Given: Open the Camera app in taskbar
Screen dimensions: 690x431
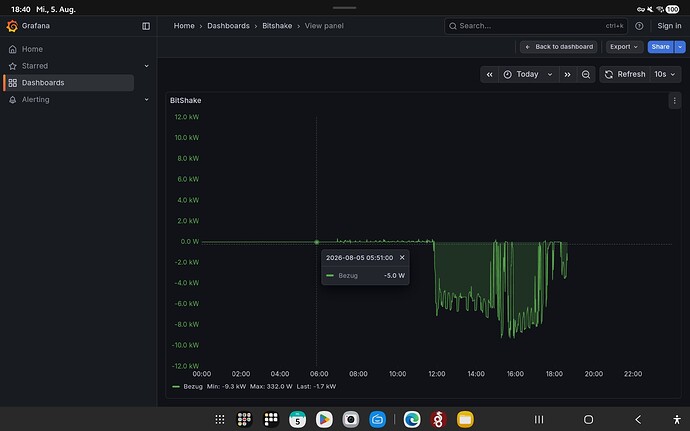Looking at the screenshot, I should click(351, 419).
